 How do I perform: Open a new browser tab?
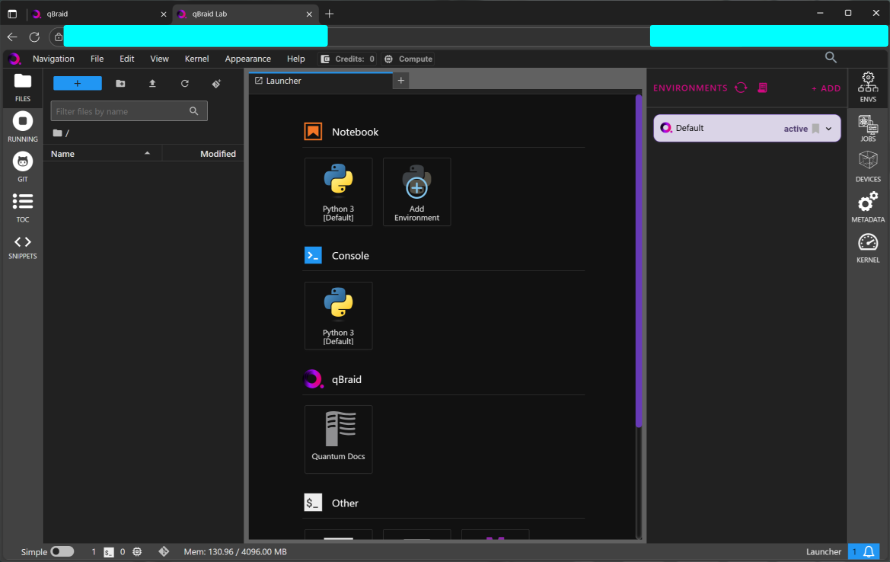pyautogui.click(x=329, y=14)
